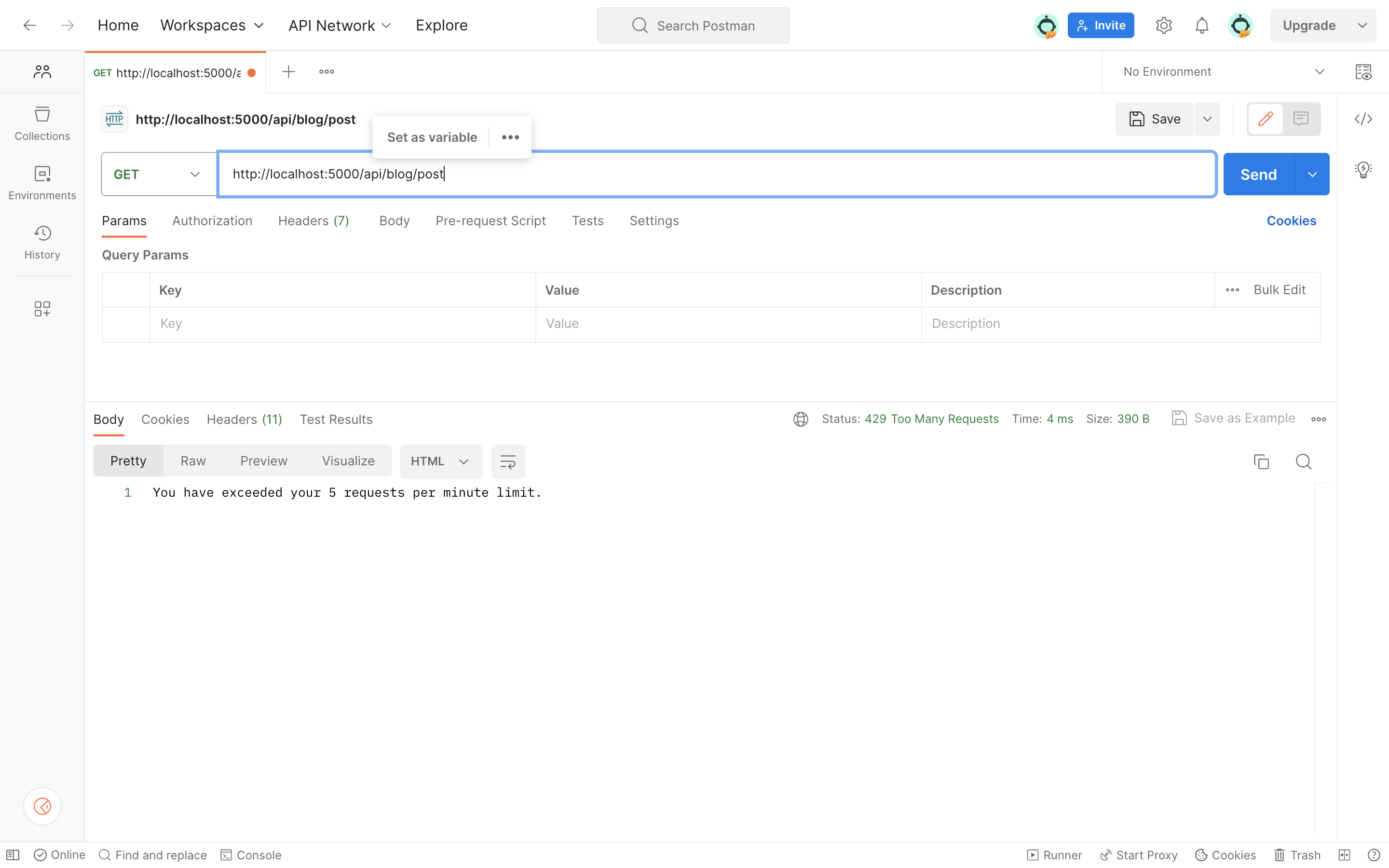Open the History sidebar panel

[x=42, y=242]
